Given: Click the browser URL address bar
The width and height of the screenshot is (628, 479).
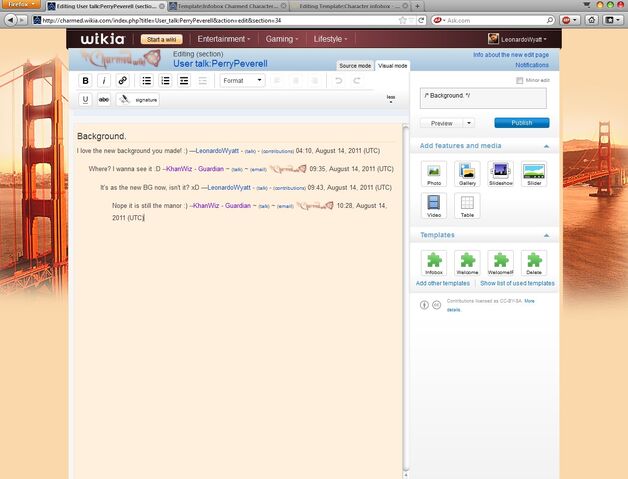Looking at the screenshot, I should [x=219, y=20].
